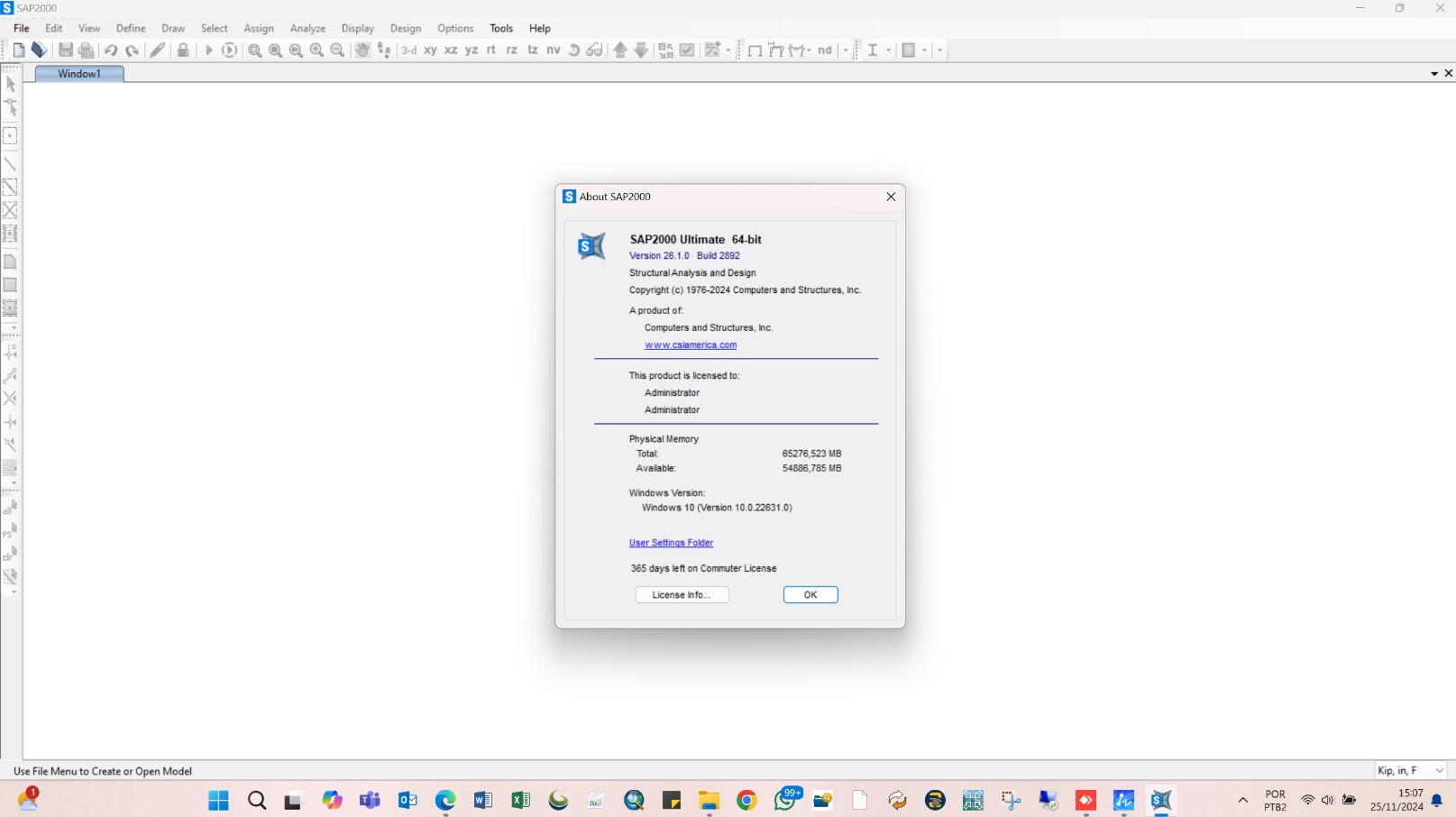Click the Windows Start button on taskbar

(x=218, y=801)
